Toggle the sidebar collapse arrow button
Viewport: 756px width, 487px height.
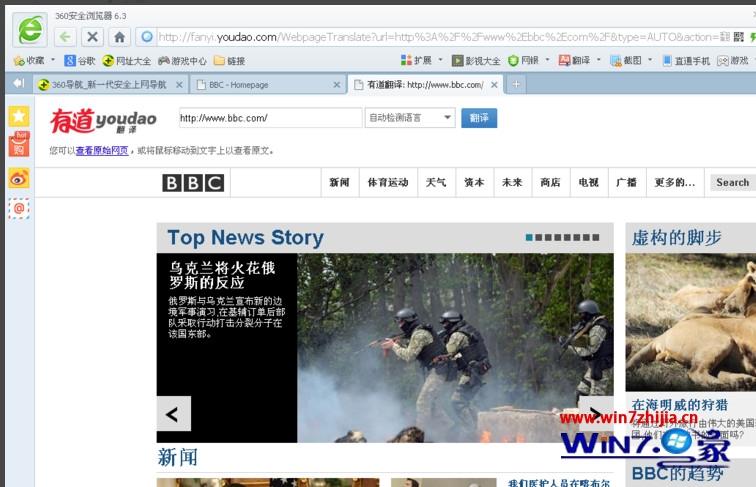pos(18,83)
